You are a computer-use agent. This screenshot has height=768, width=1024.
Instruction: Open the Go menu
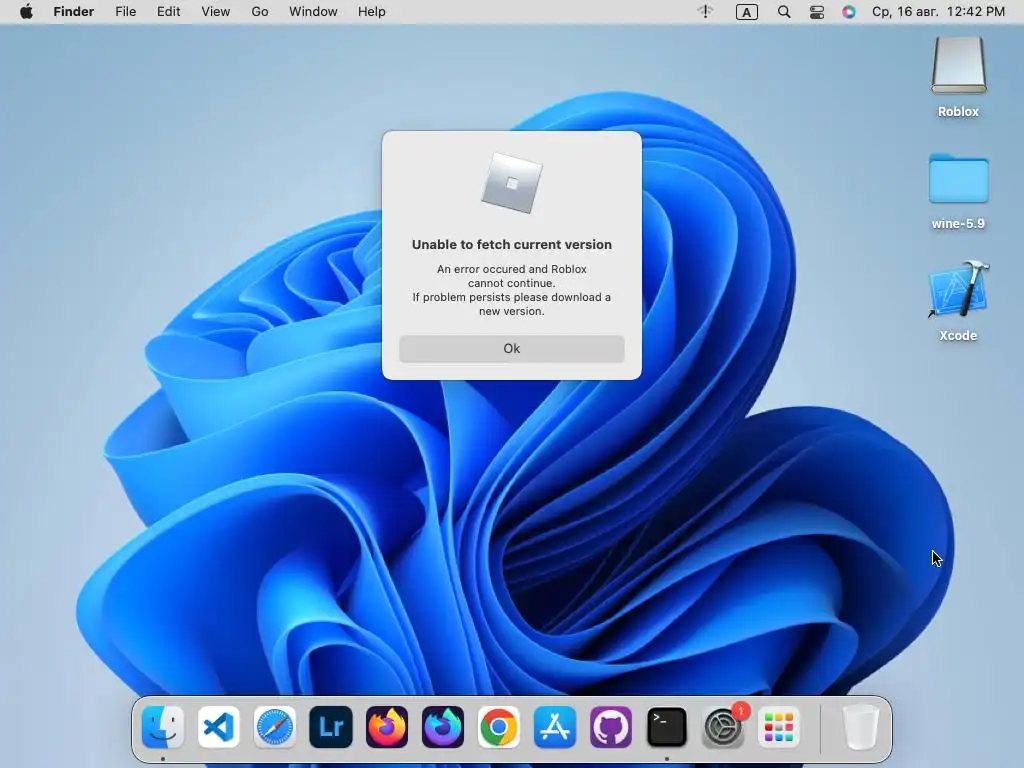pyautogui.click(x=260, y=12)
